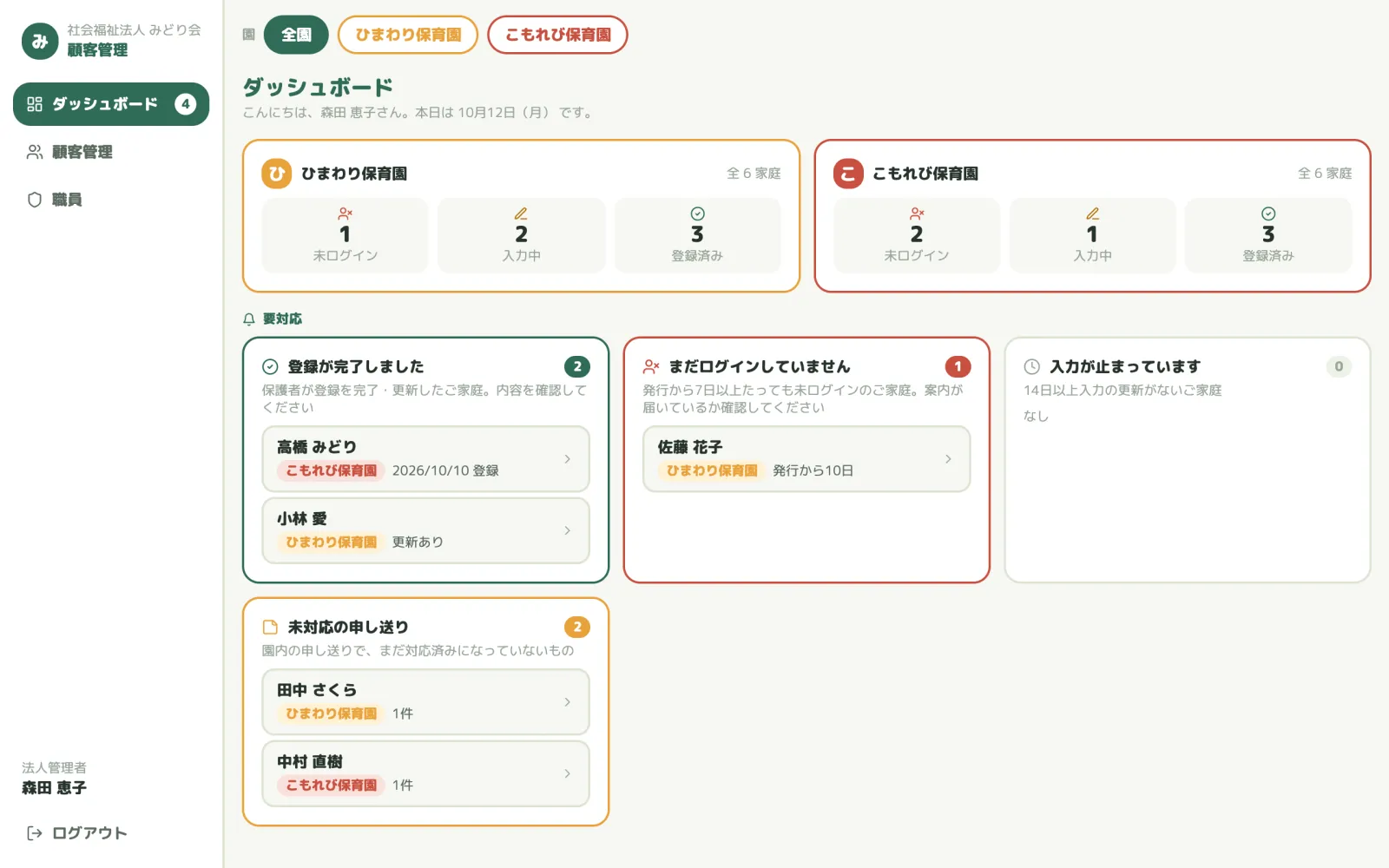This screenshot has width=1389, height=868.
Task: Click the orange ひ avatar of ひまわり保育園
Action: tap(276, 174)
